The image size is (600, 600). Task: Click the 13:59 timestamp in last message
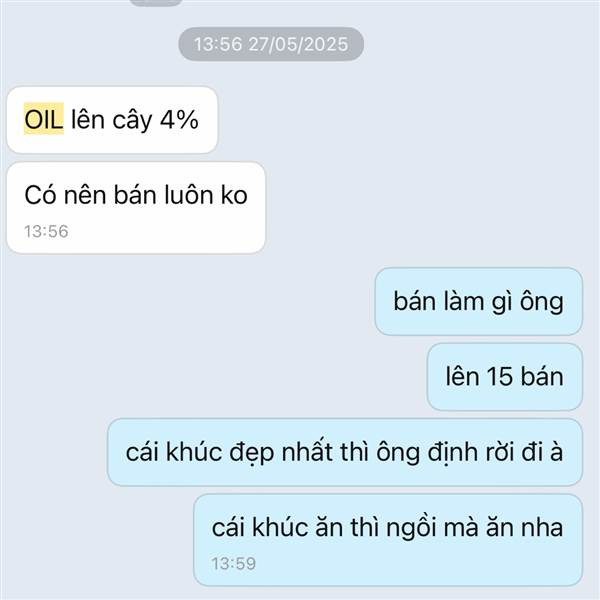click(233, 564)
